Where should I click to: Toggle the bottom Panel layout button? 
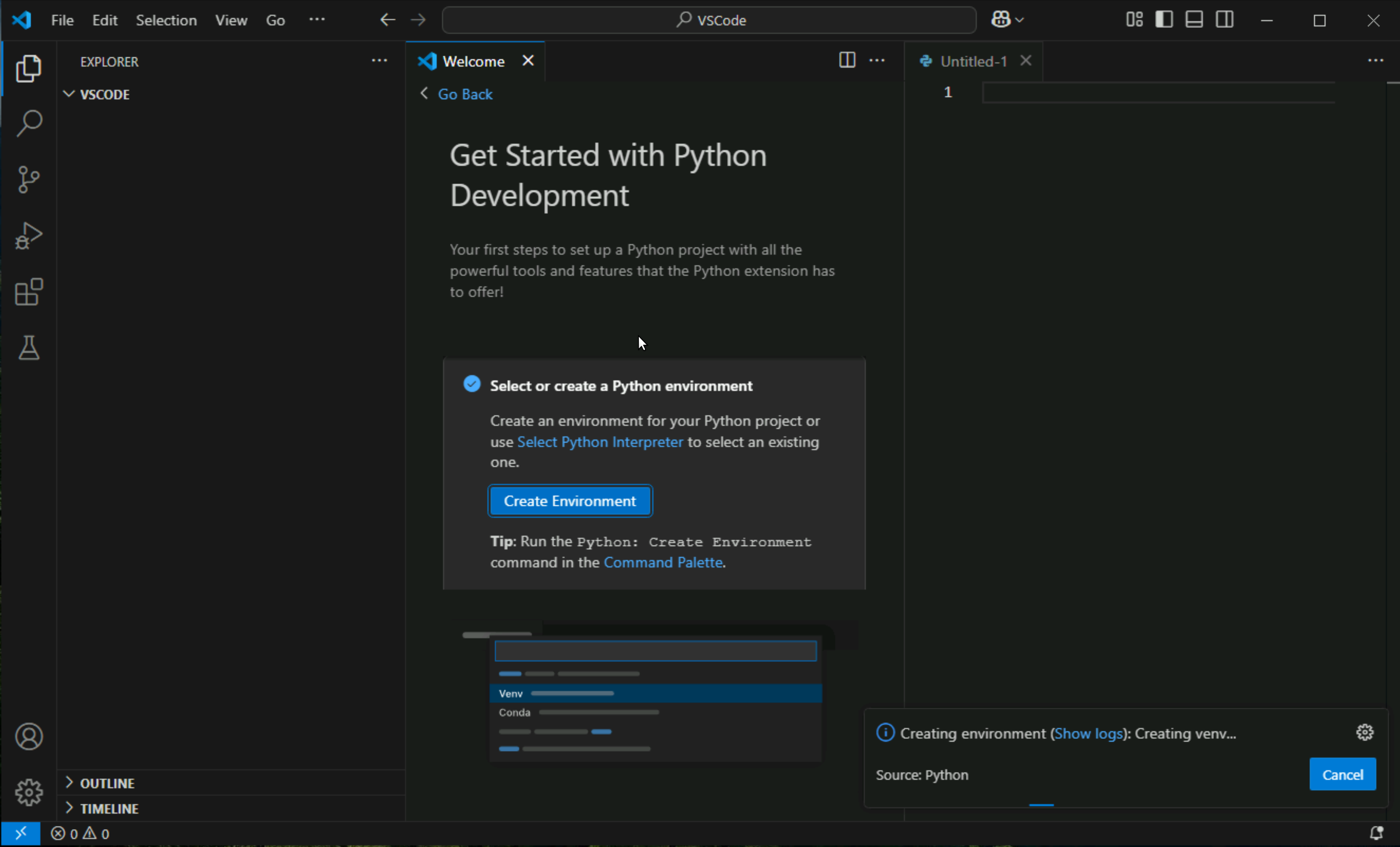[x=1194, y=20]
